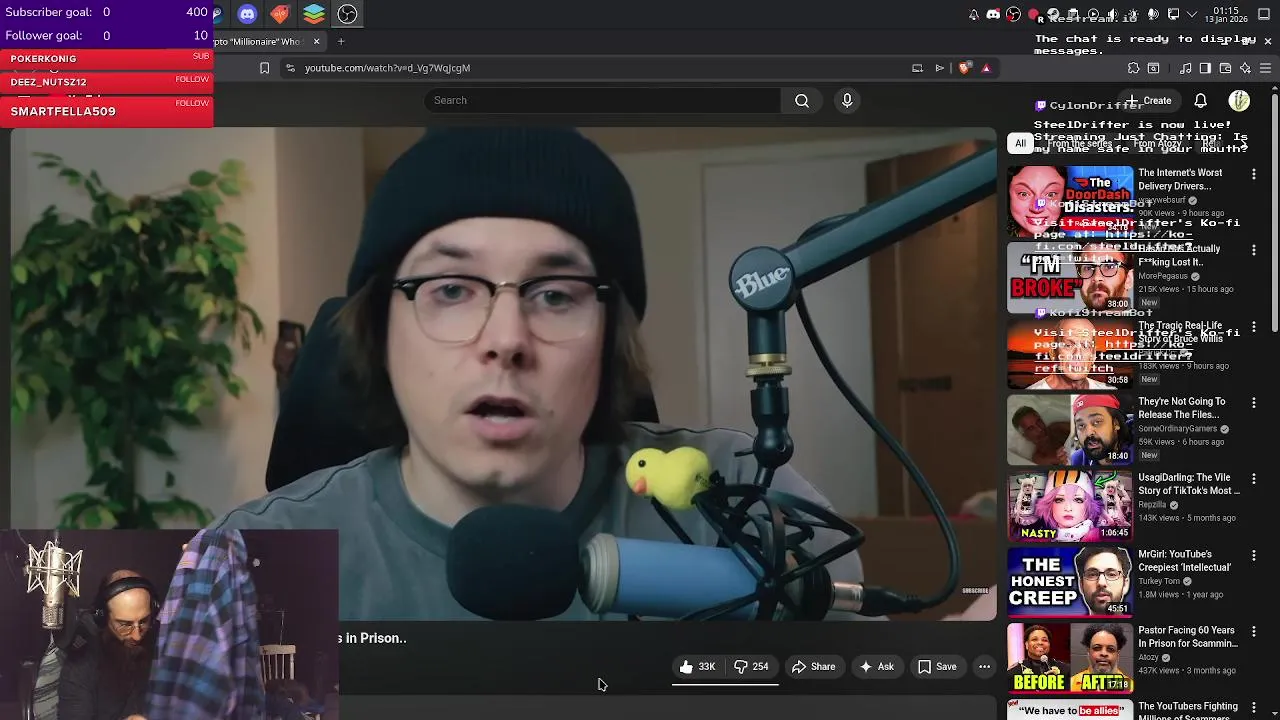Open the Ask AI button
This screenshot has width=1280, height=720.
[876, 667]
